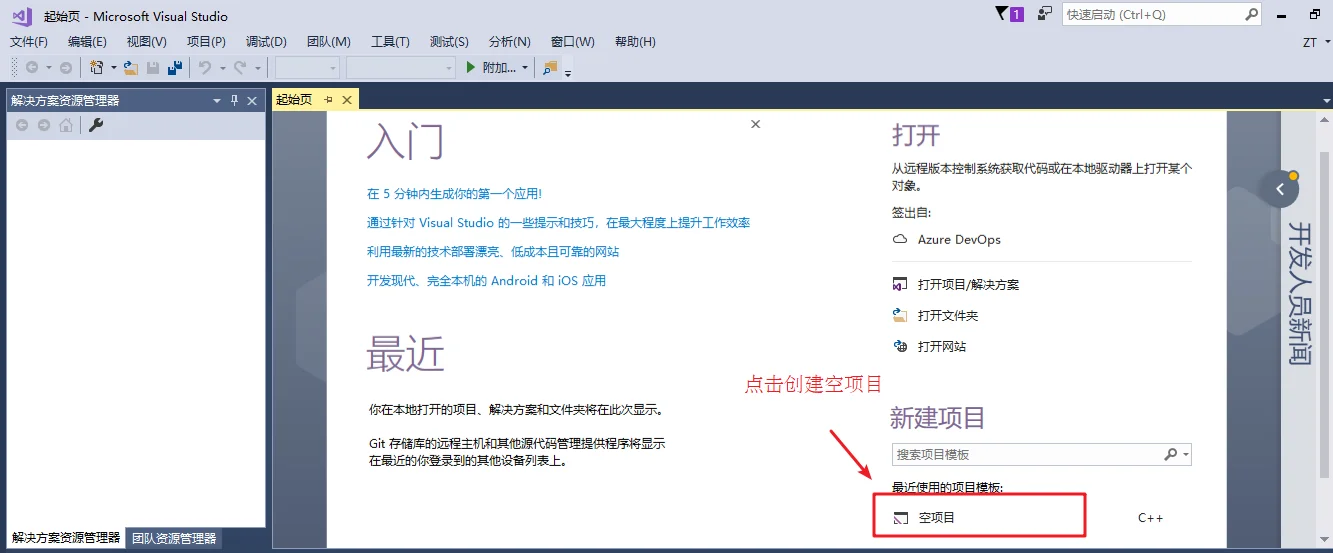Screen dimensions: 1333x553
Task: Toggle auto-hide pin on the Solution Explorer panel
Action: coord(235,100)
